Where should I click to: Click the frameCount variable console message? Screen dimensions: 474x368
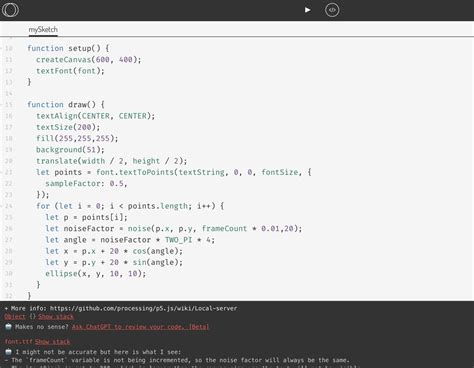tap(177, 360)
